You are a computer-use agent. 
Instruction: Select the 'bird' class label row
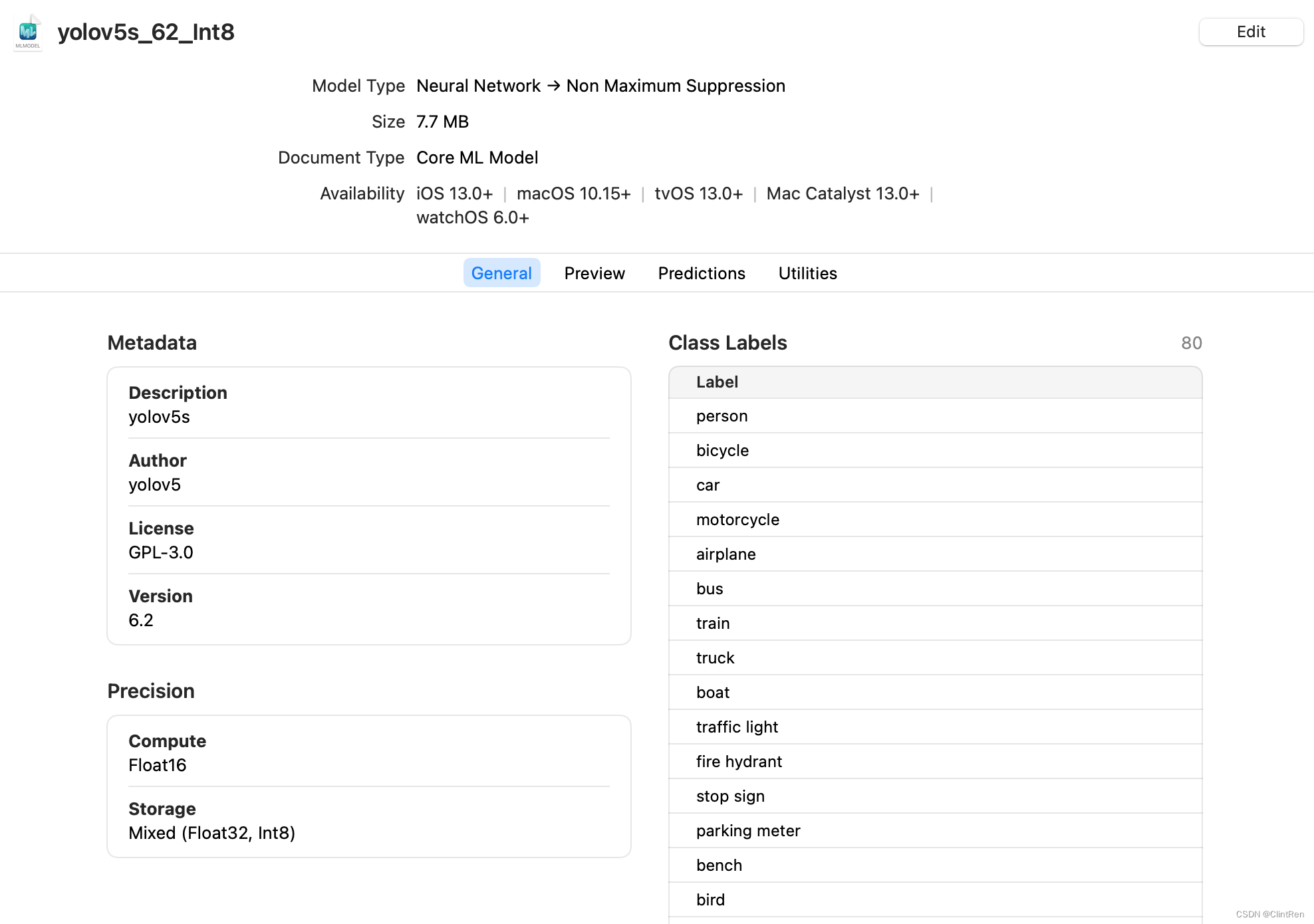(935, 900)
